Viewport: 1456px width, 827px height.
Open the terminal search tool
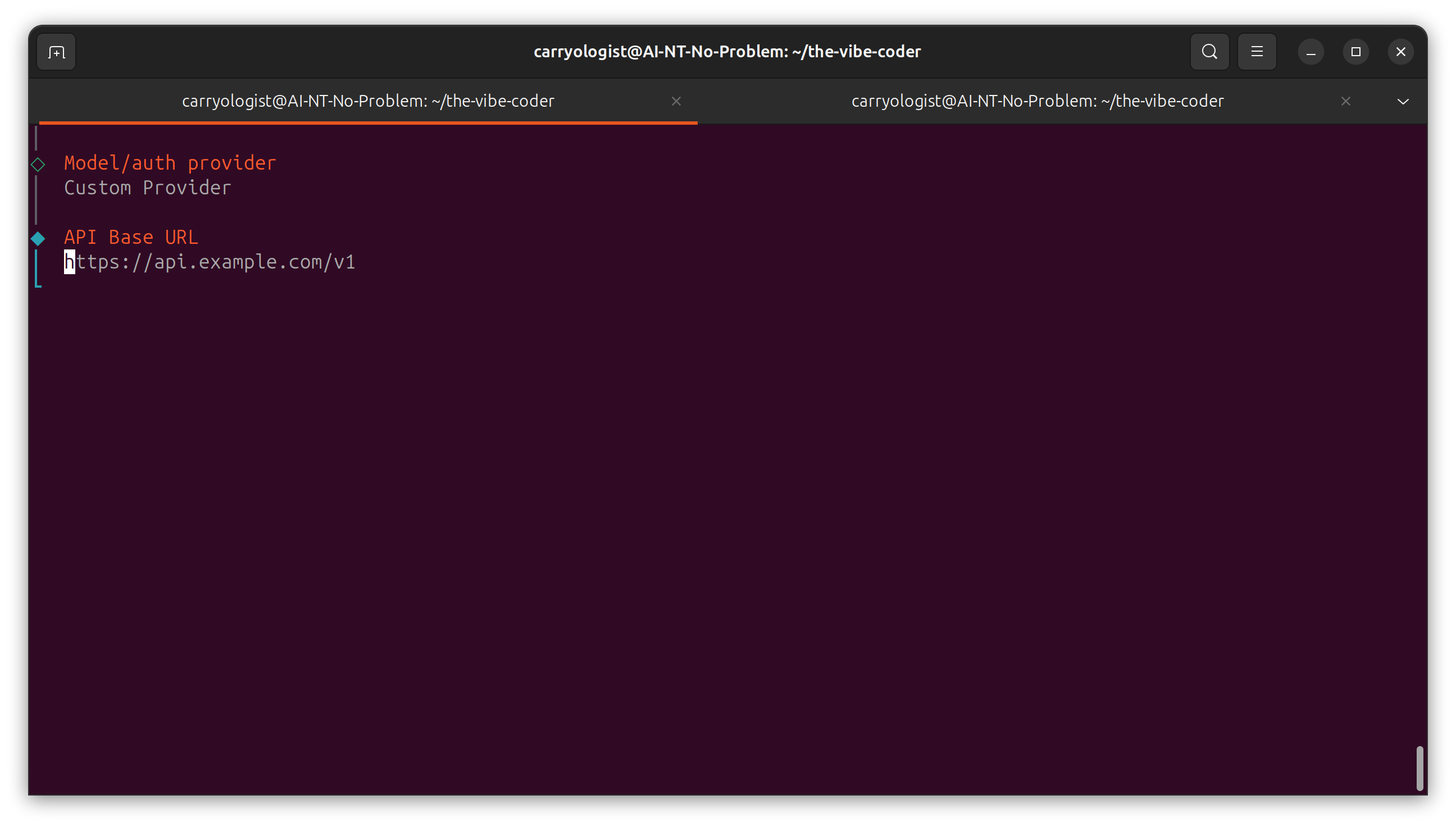(1209, 52)
